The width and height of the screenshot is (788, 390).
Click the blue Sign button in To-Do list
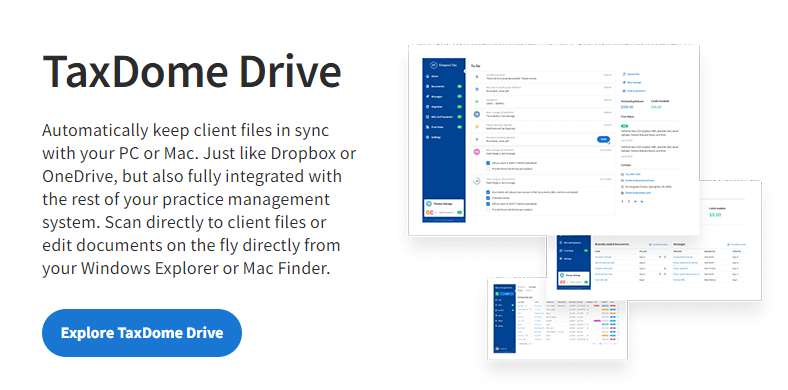(x=603, y=139)
